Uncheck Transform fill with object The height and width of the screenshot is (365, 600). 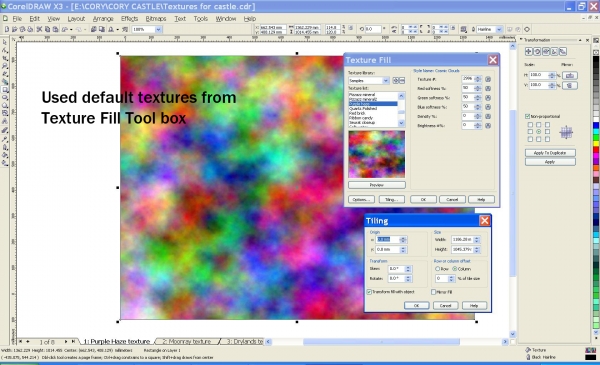pyautogui.click(x=369, y=292)
